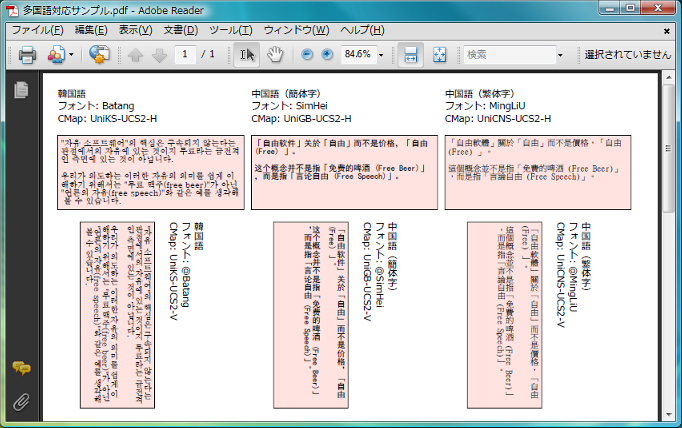This screenshot has height=428, width=682.
Task: Click the 選択されていません toolbar text
Action: pyautogui.click(x=628, y=55)
